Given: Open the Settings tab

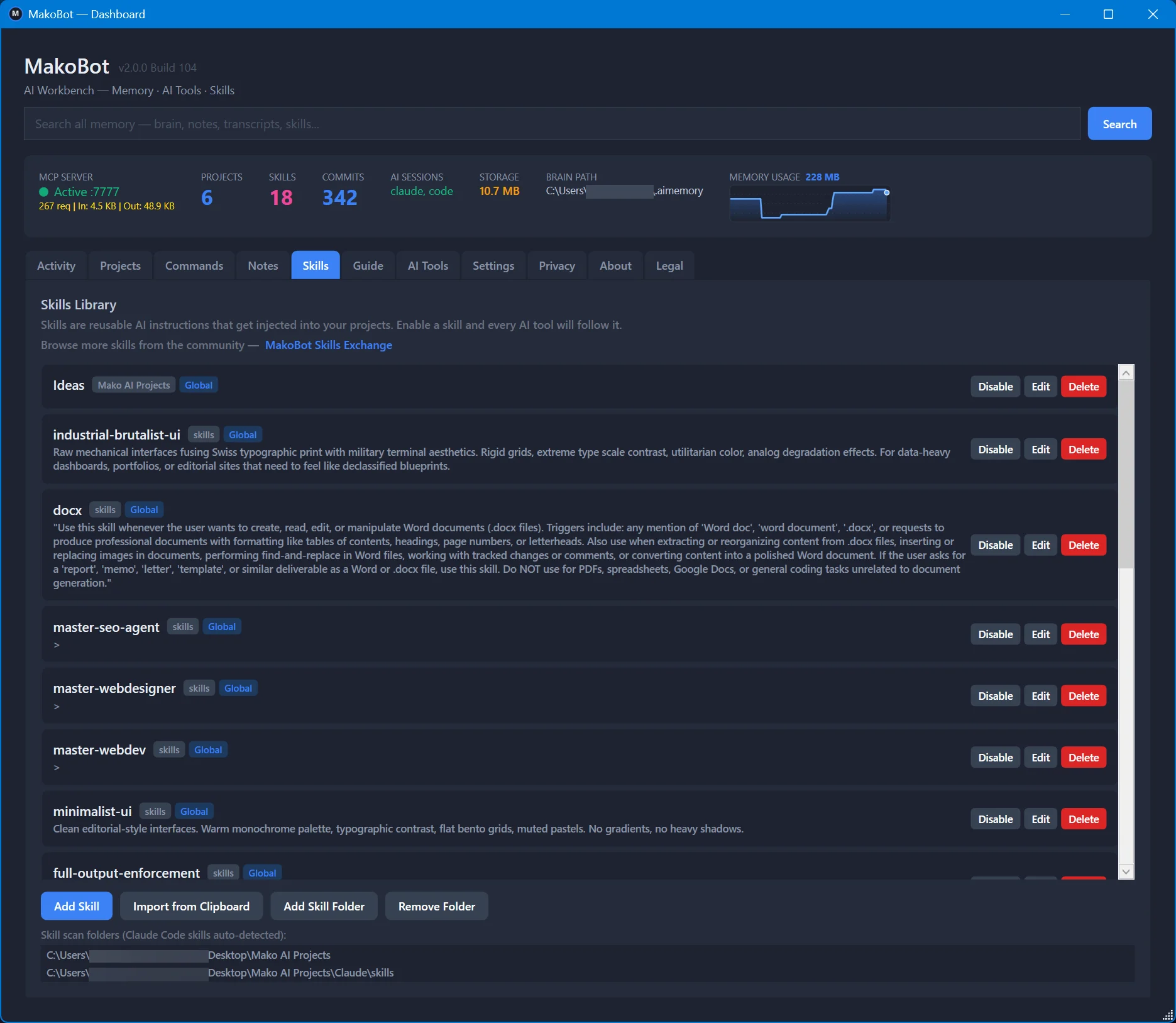Looking at the screenshot, I should [493, 266].
